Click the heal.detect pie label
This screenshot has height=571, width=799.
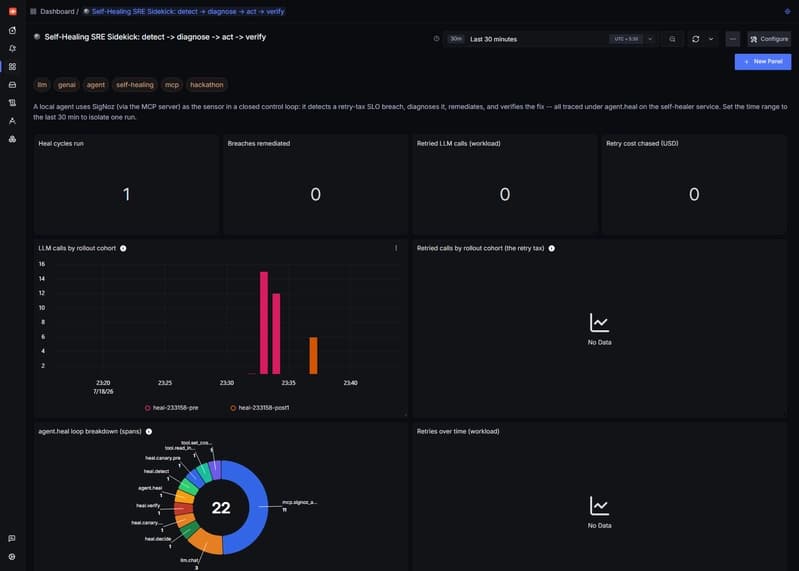coord(156,471)
